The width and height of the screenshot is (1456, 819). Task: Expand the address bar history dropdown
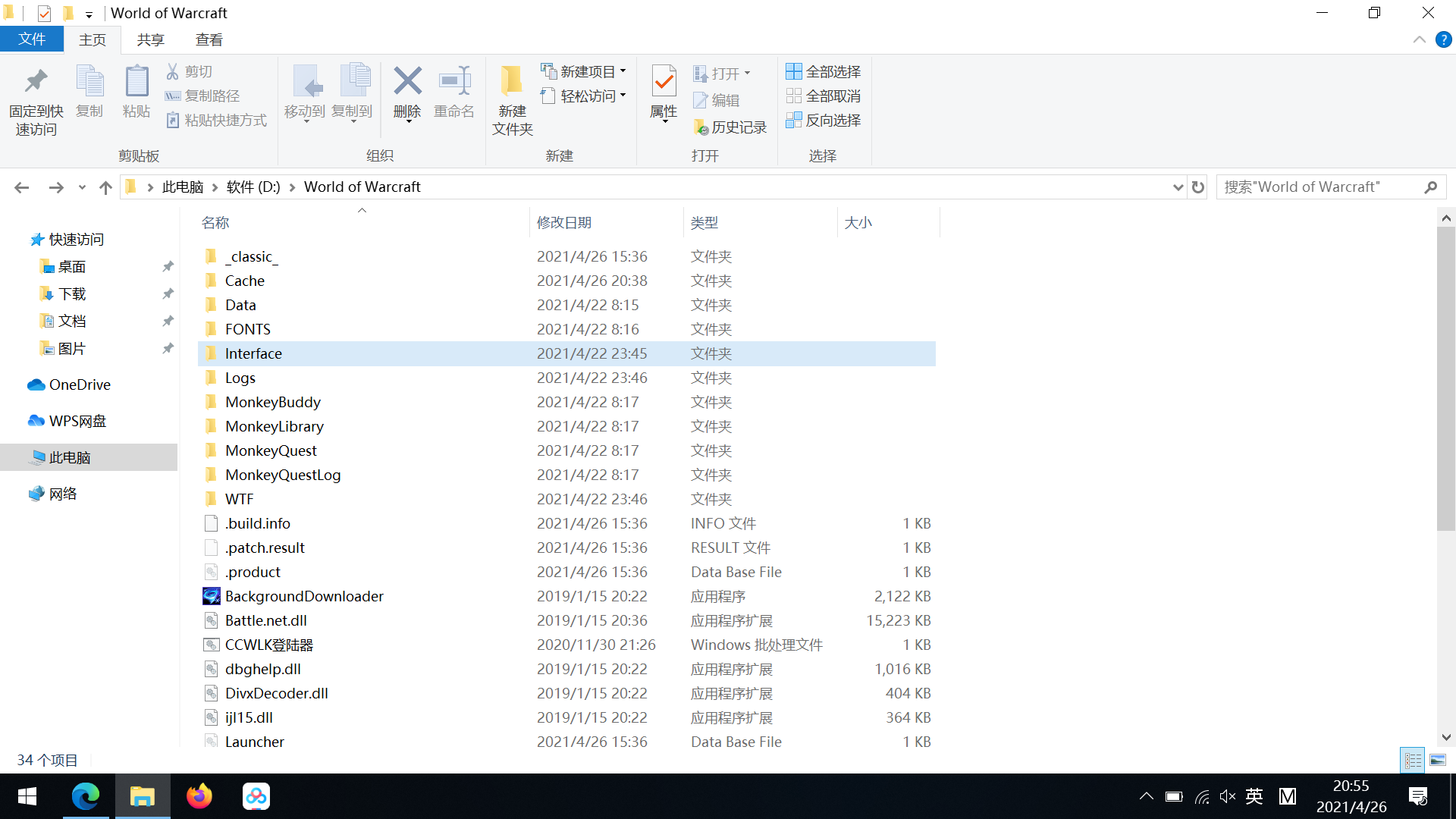pos(1177,187)
